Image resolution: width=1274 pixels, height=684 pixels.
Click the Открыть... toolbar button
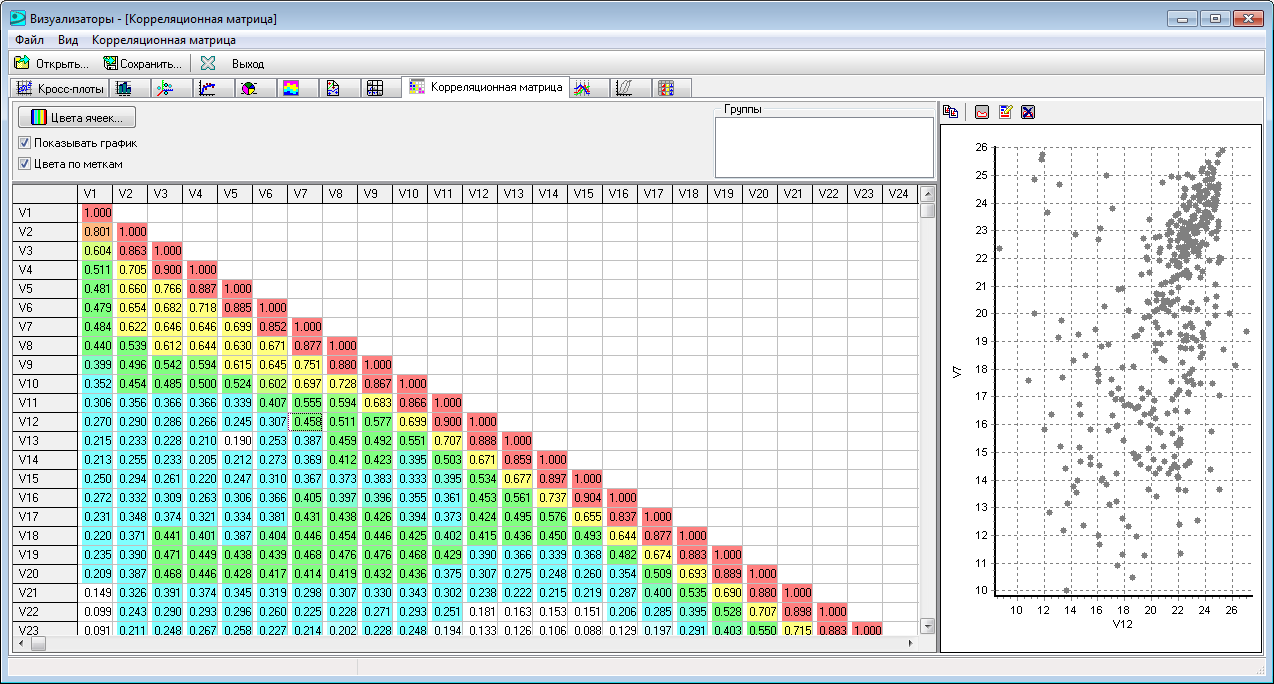(52, 63)
